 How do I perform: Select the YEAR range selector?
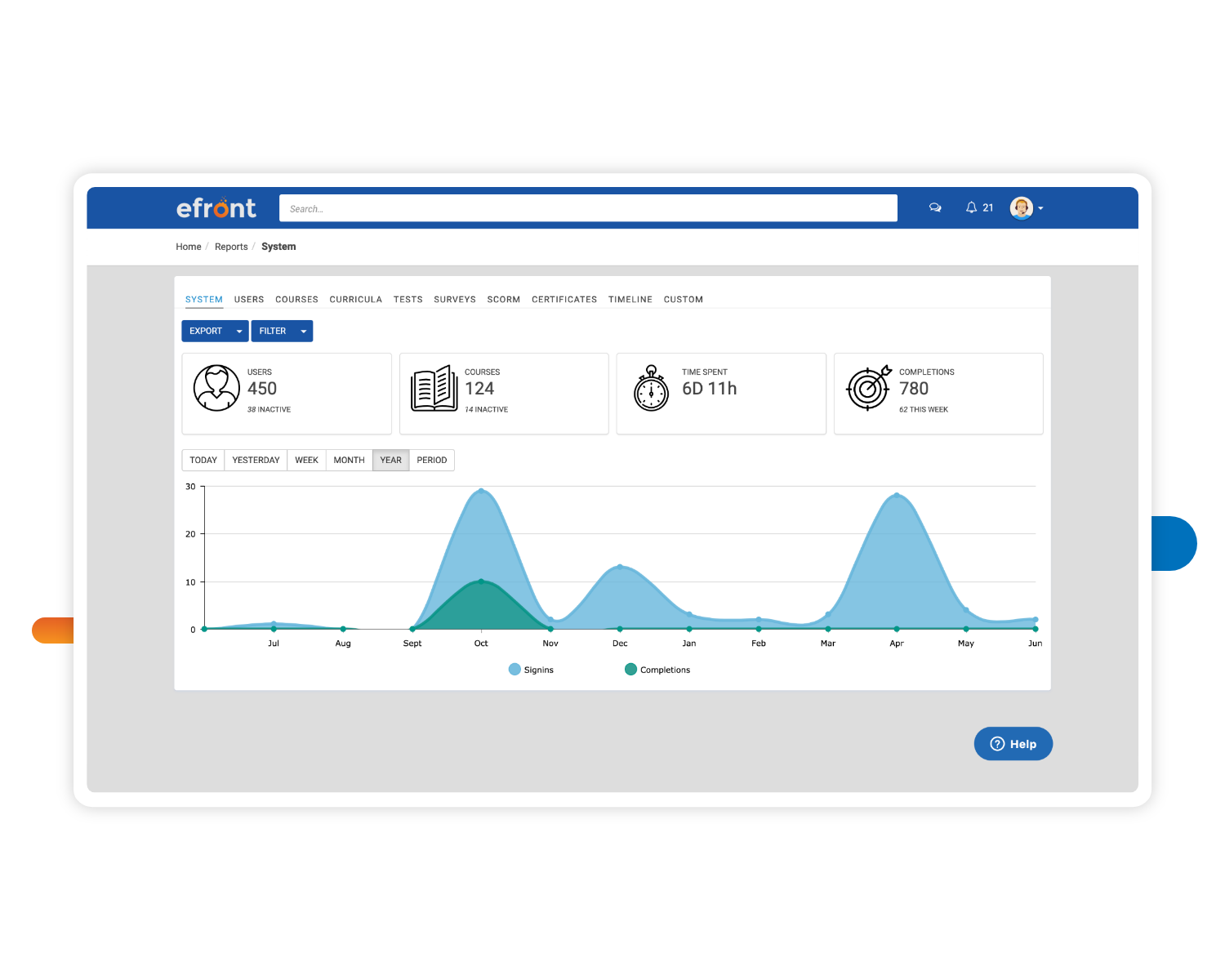390,460
